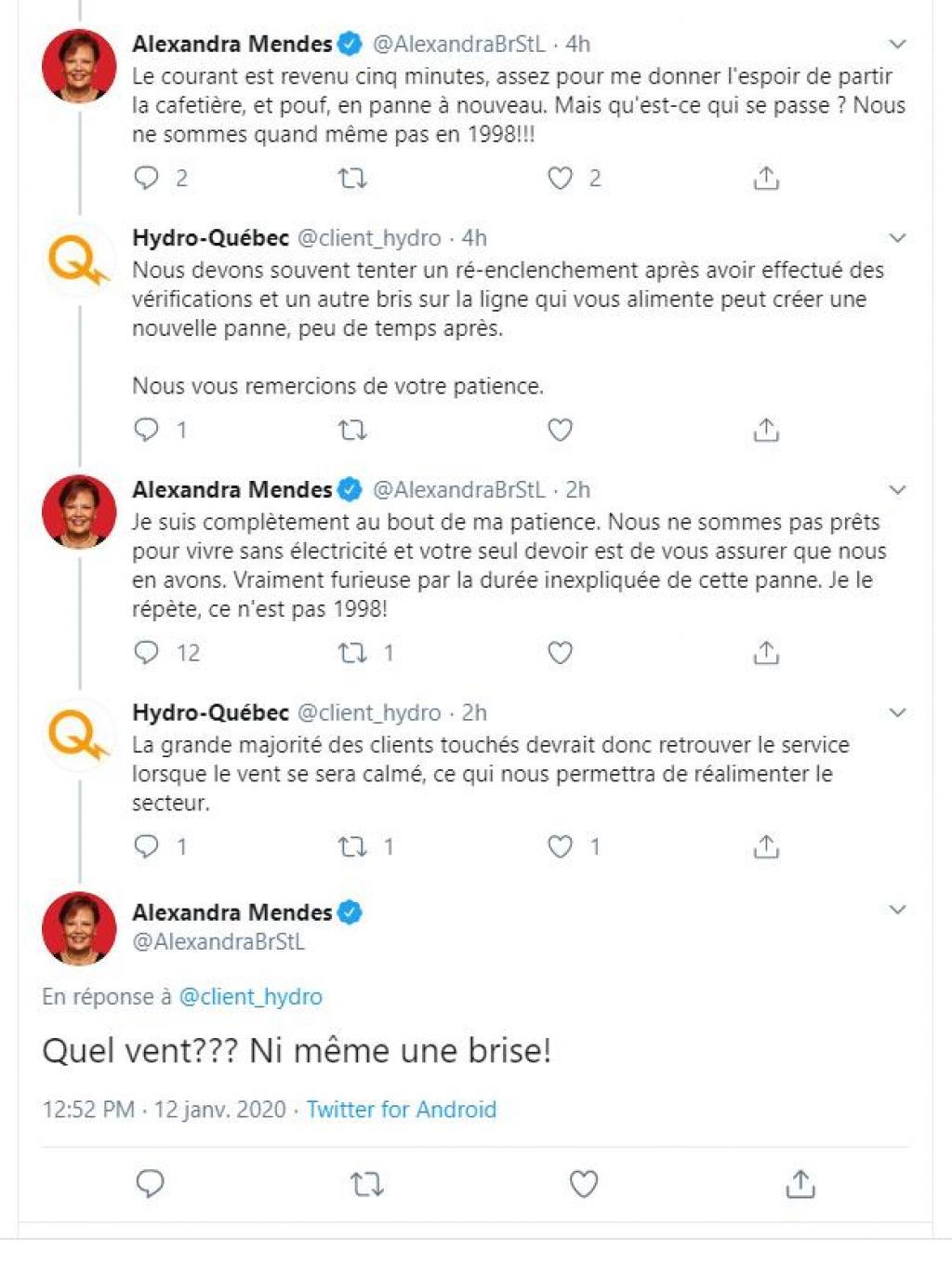Like Hydro-Québec's tweet about the wind calming
This screenshot has width=952, height=1264.
click(x=560, y=846)
